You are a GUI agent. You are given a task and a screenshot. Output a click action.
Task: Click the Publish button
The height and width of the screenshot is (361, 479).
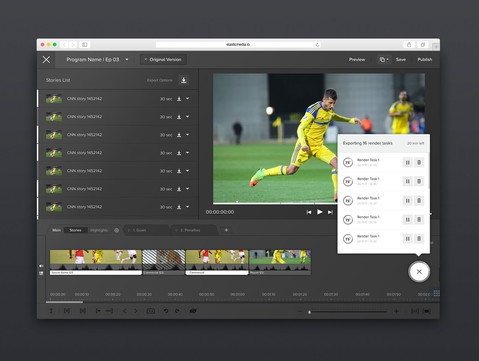point(425,60)
